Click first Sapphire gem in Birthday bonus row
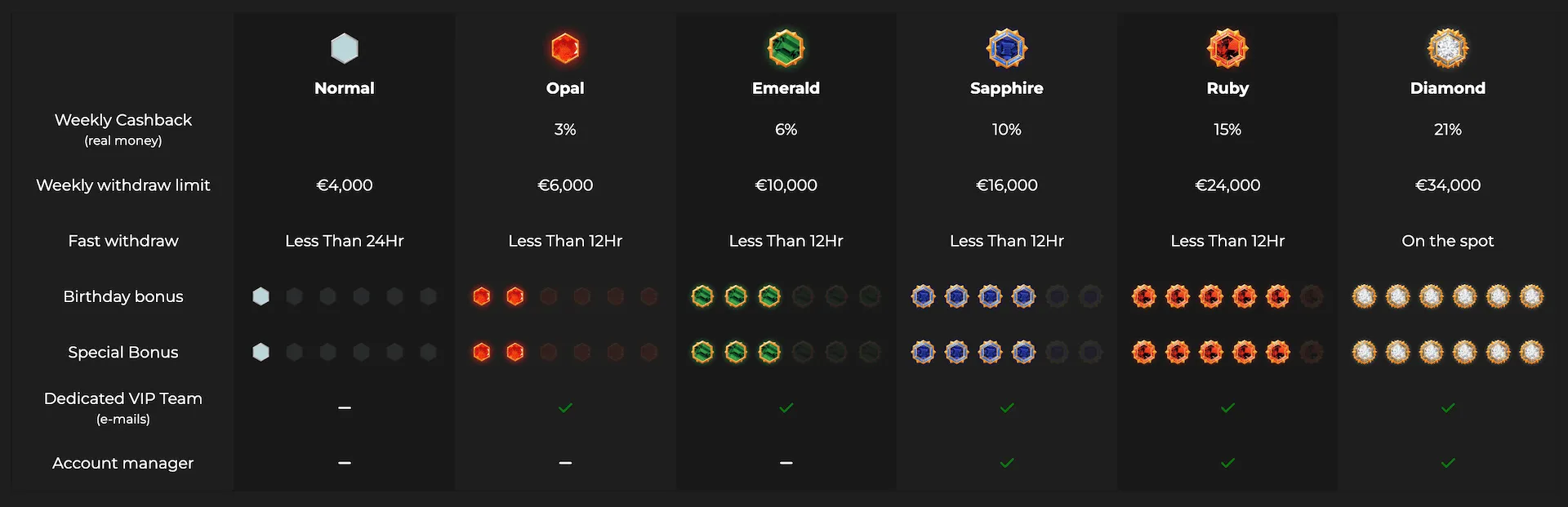Image resolution: width=1568 pixels, height=507 pixels. pyautogui.click(x=924, y=296)
